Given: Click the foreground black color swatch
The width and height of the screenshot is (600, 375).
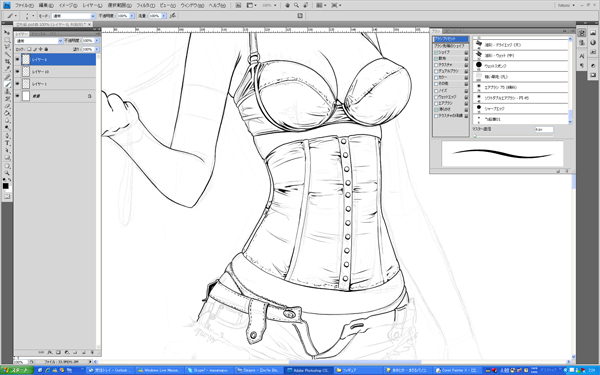Looking at the screenshot, I should [5, 186].
